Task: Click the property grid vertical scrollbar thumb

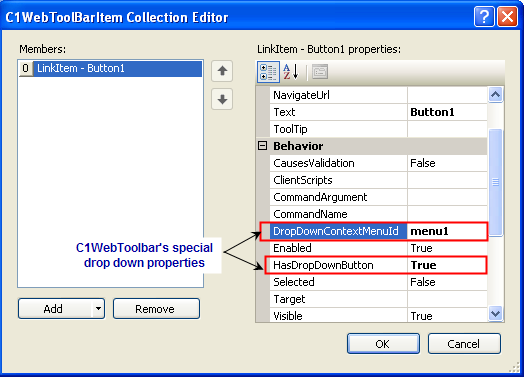Action: (x=495, y=182)
